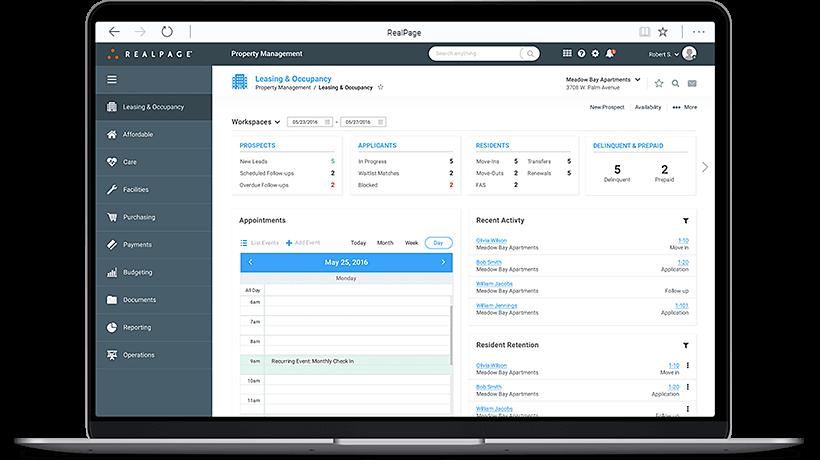
Task: Open the apps grid icon
Action: pyautogui.click(x=567, y=53)
